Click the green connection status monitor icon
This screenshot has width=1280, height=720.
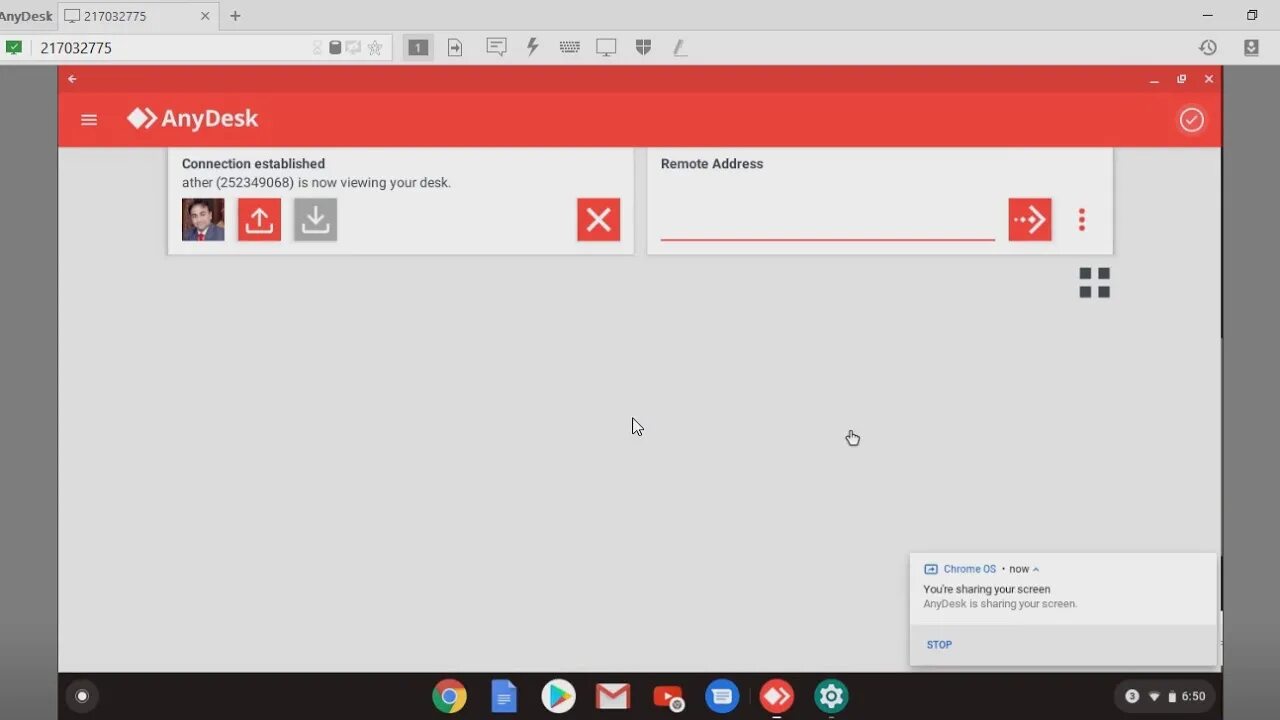[x=14, y=47]
